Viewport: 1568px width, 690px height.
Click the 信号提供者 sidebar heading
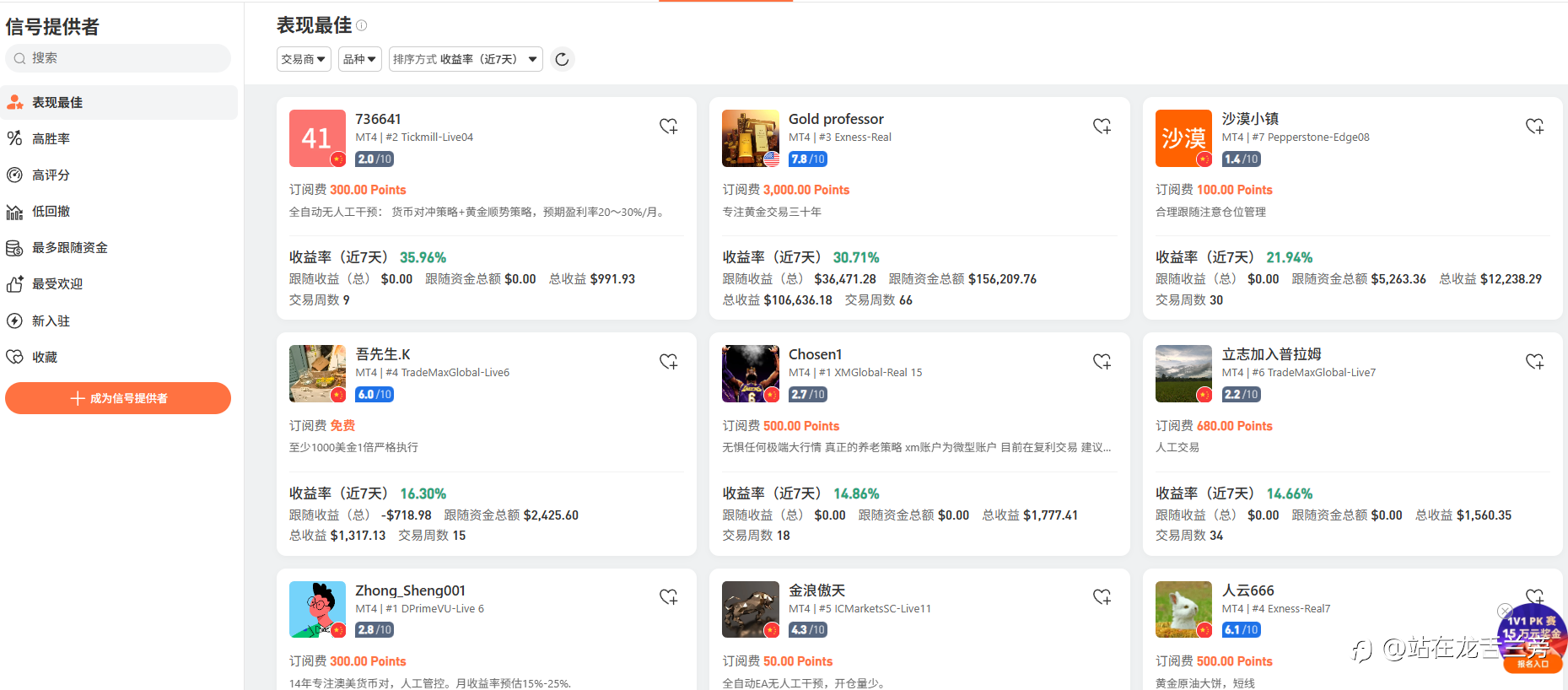point(52,26)
